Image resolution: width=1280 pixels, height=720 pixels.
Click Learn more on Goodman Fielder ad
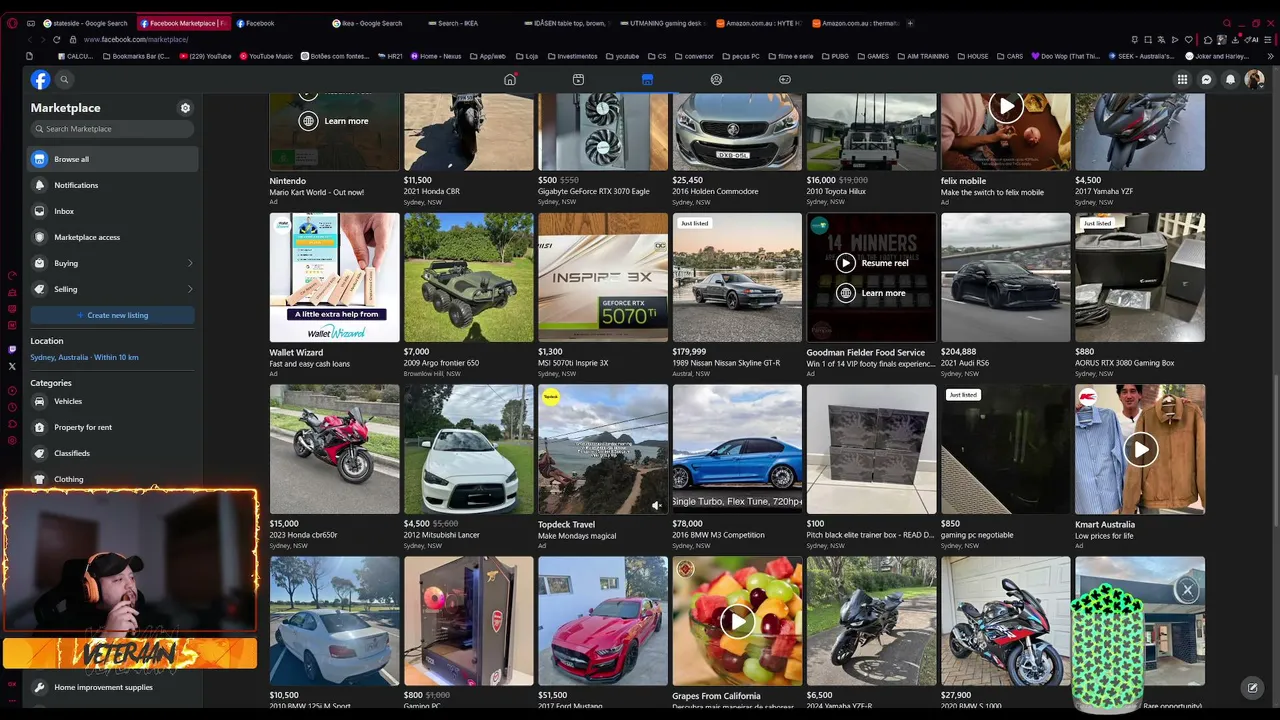click(x=872, y=293)
